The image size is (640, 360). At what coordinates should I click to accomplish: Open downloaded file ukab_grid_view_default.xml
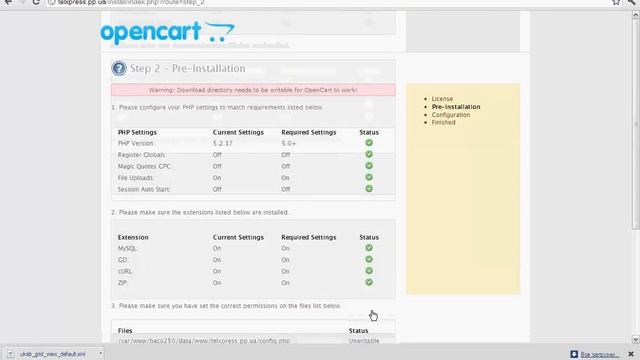click(x=52, y=354)
